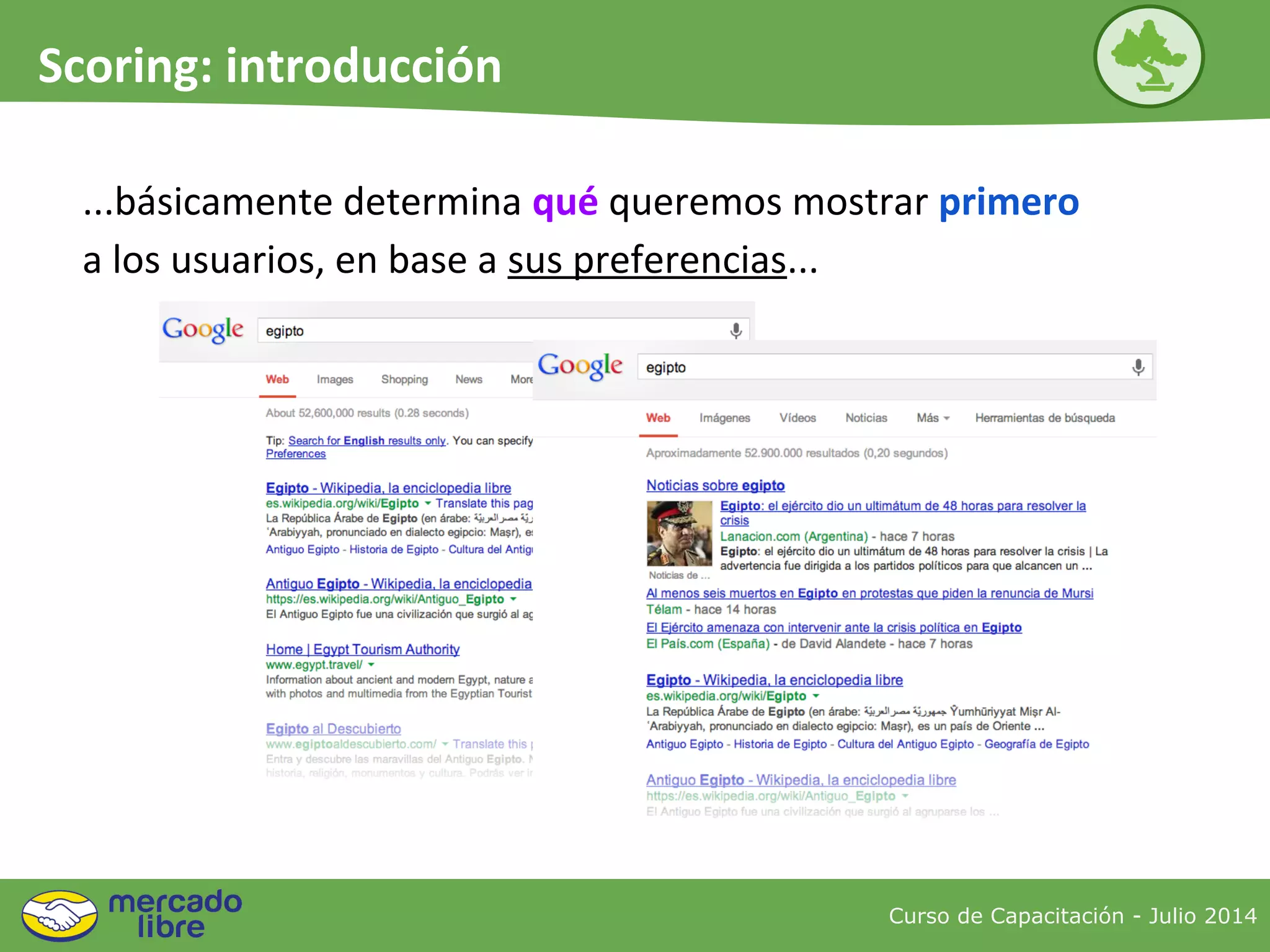Image resolution: width=1270 pixels, height=952 pixels.
Task: Click left Historia de Egipto sitelink
Action: click(x=394, y=550)
